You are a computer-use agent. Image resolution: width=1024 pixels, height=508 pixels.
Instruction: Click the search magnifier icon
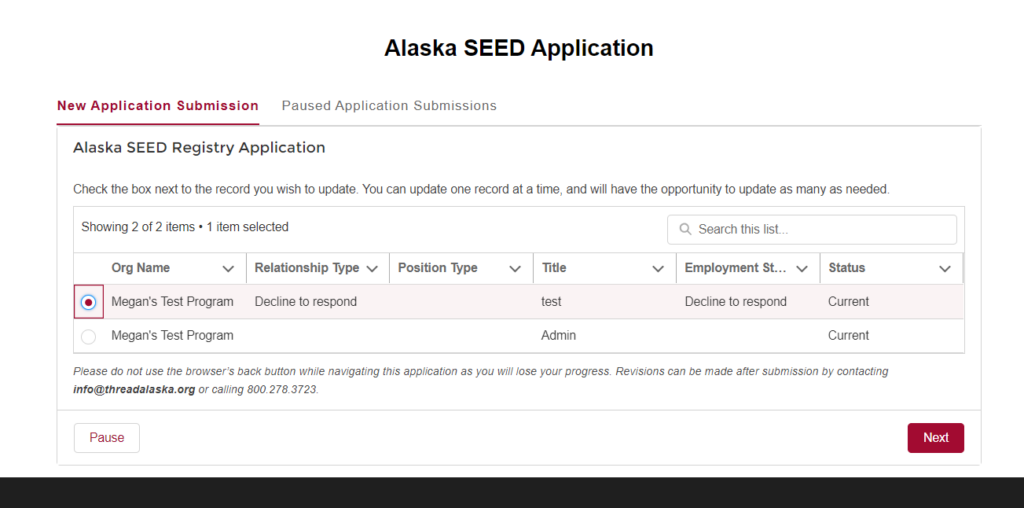click(x=685, y=229)
